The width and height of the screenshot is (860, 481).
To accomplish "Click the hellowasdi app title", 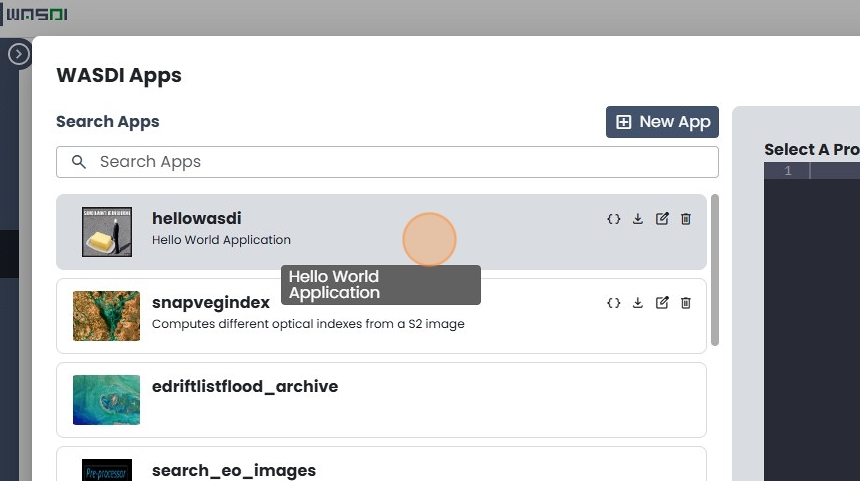I will (x=196, y=218).
